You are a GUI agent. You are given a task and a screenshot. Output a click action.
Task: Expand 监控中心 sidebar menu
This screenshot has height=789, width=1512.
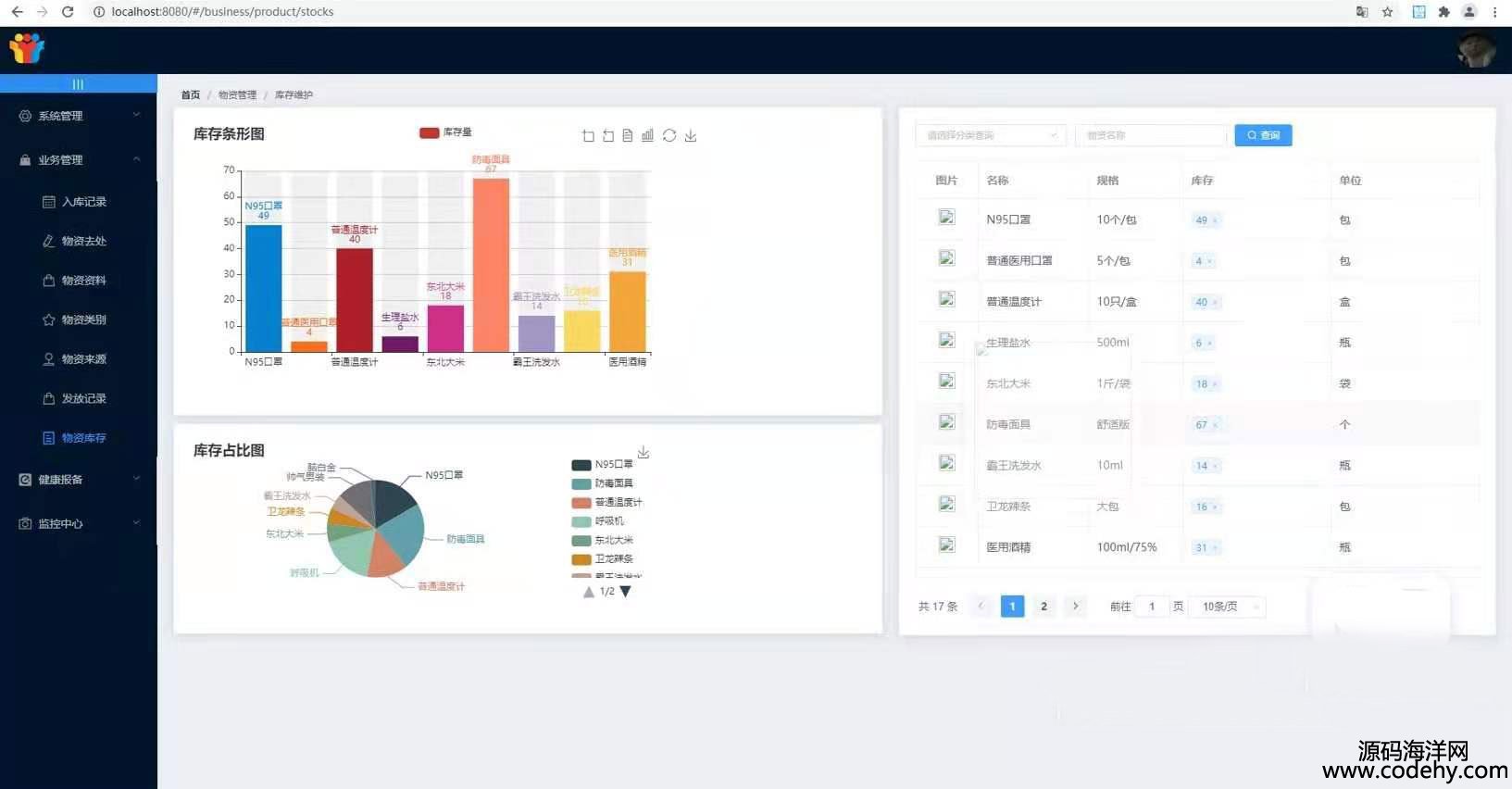[x=79, y=523]
